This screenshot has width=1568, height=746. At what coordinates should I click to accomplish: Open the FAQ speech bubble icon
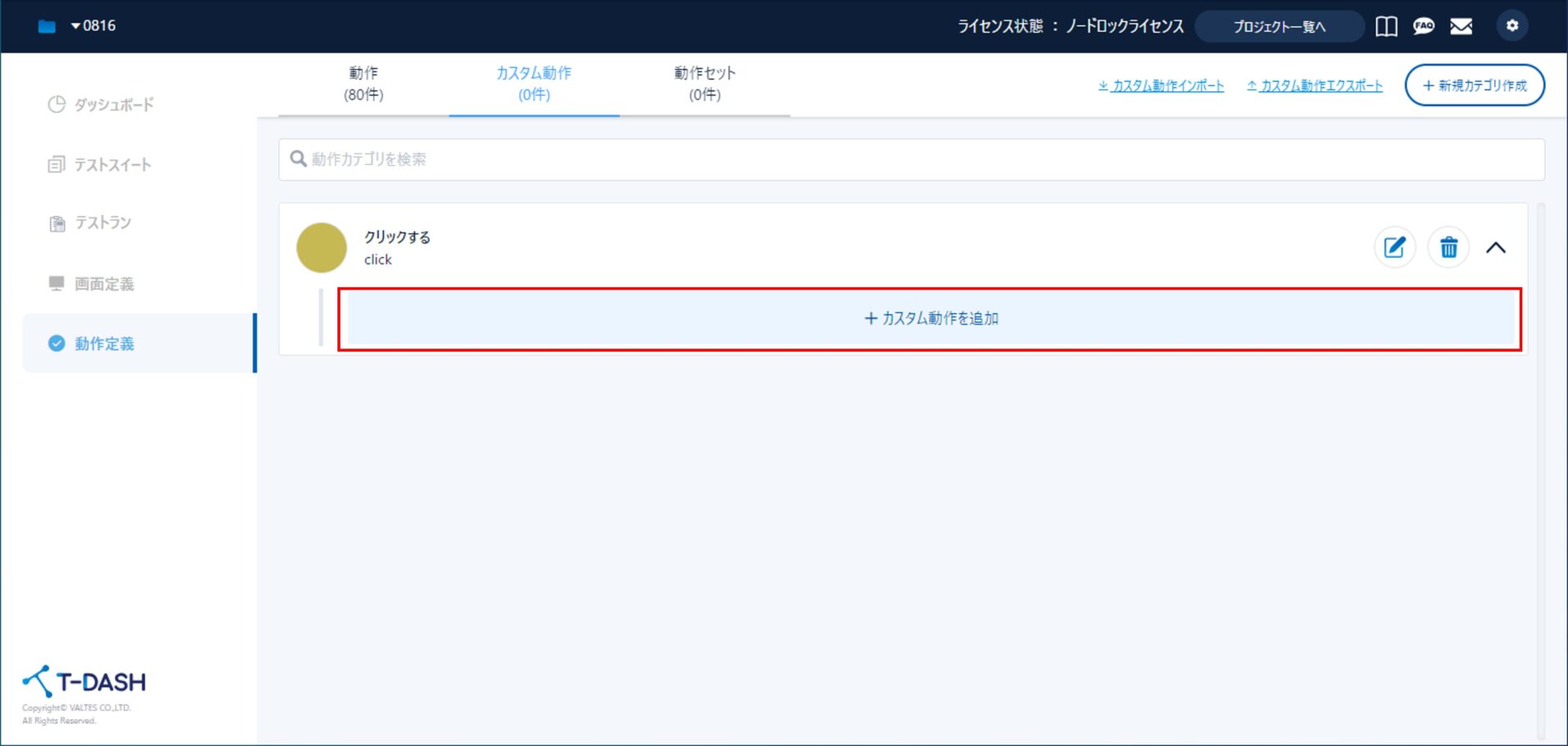coord(1423,27)
